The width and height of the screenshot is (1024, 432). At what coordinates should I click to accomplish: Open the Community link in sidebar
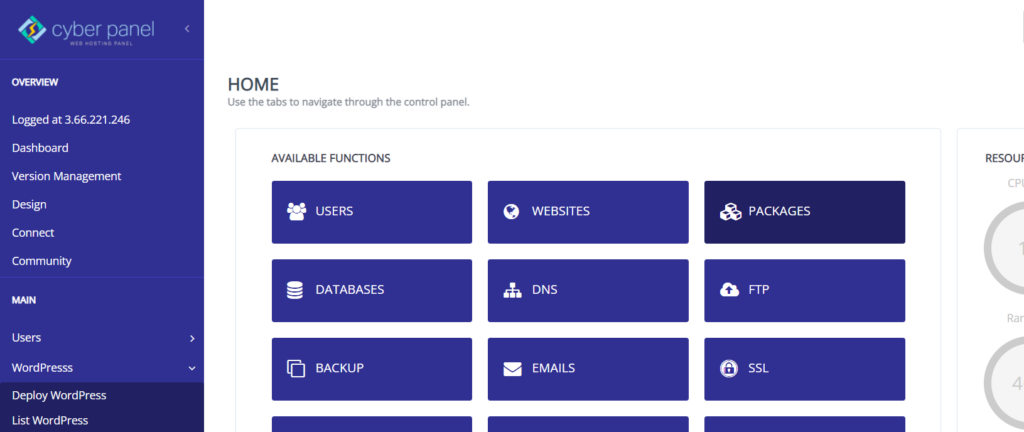click(x=42, y=261)
